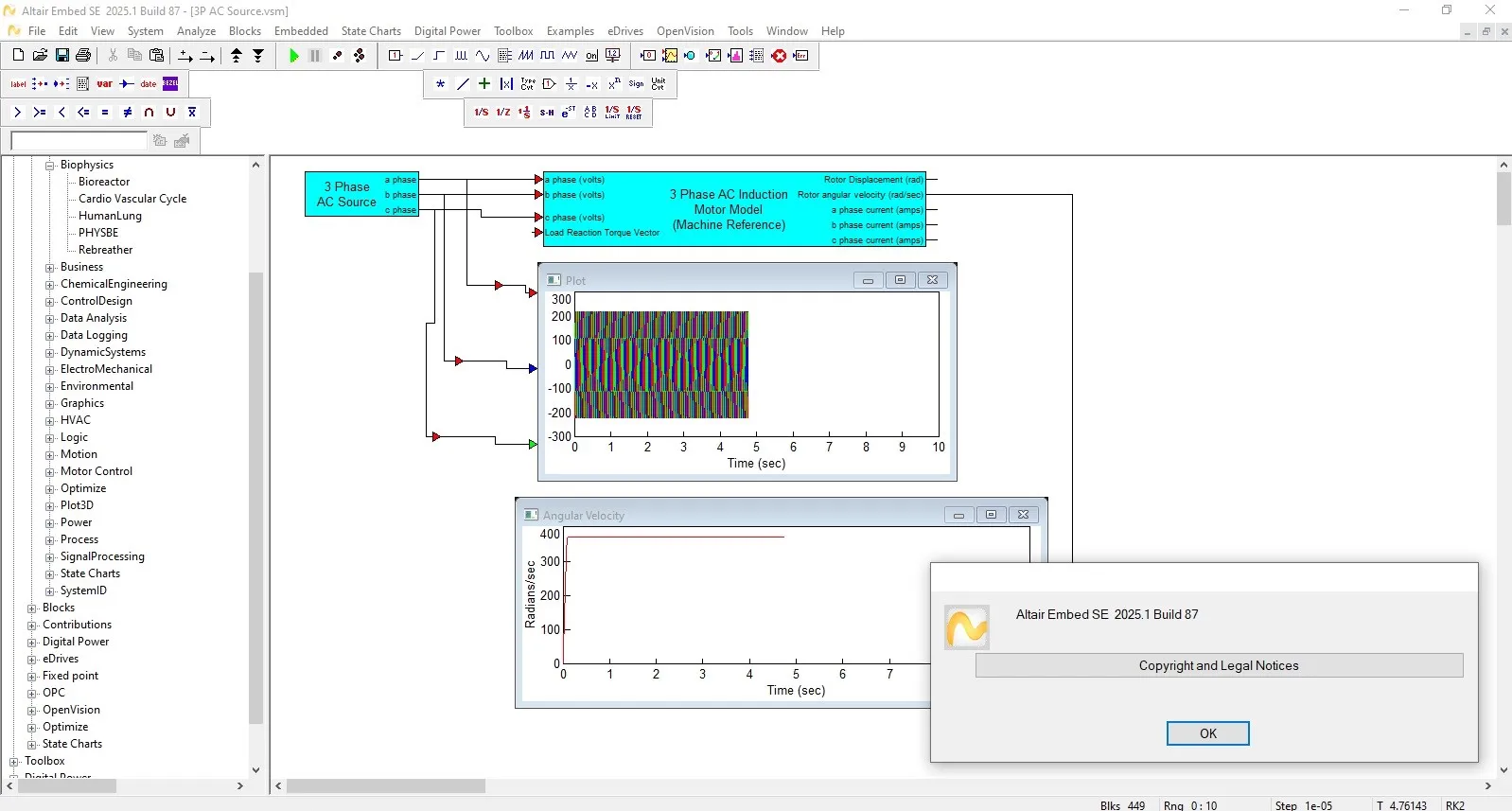Image resolution: width=1512 pixels, height=811 pixels.
Task: Insert the not-equal comparison block
Action: (x=127, y=113)
